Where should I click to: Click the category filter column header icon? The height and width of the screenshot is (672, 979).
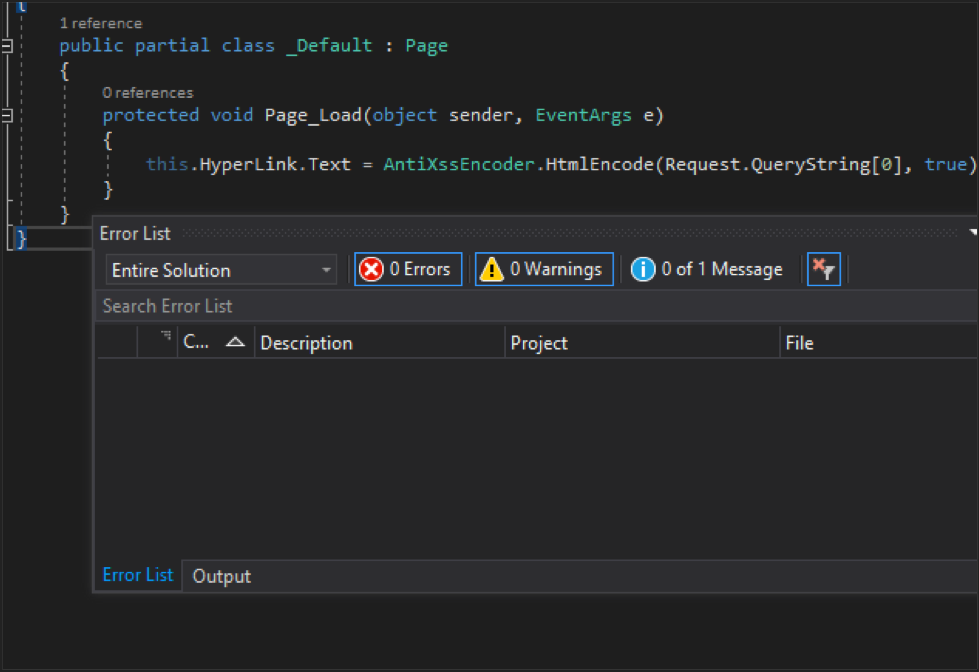pos(165,336)
